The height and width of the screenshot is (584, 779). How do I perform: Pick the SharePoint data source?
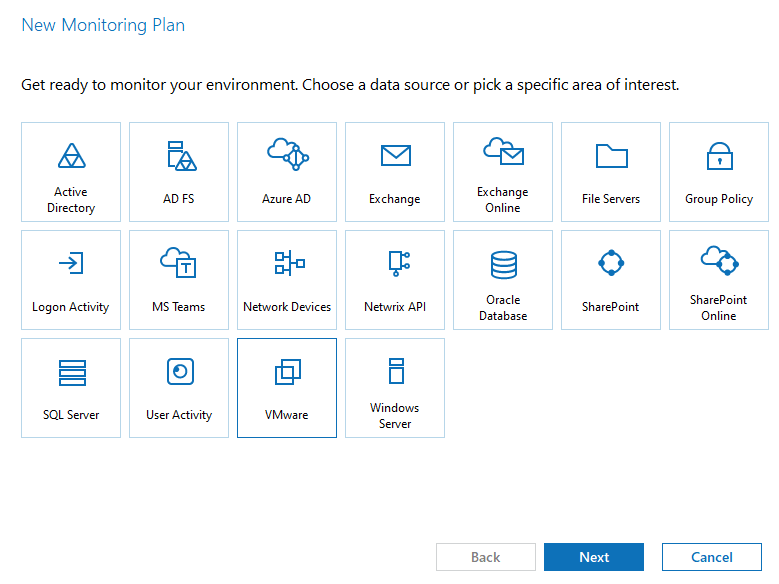pyautogui.click(x=611, y=280)
